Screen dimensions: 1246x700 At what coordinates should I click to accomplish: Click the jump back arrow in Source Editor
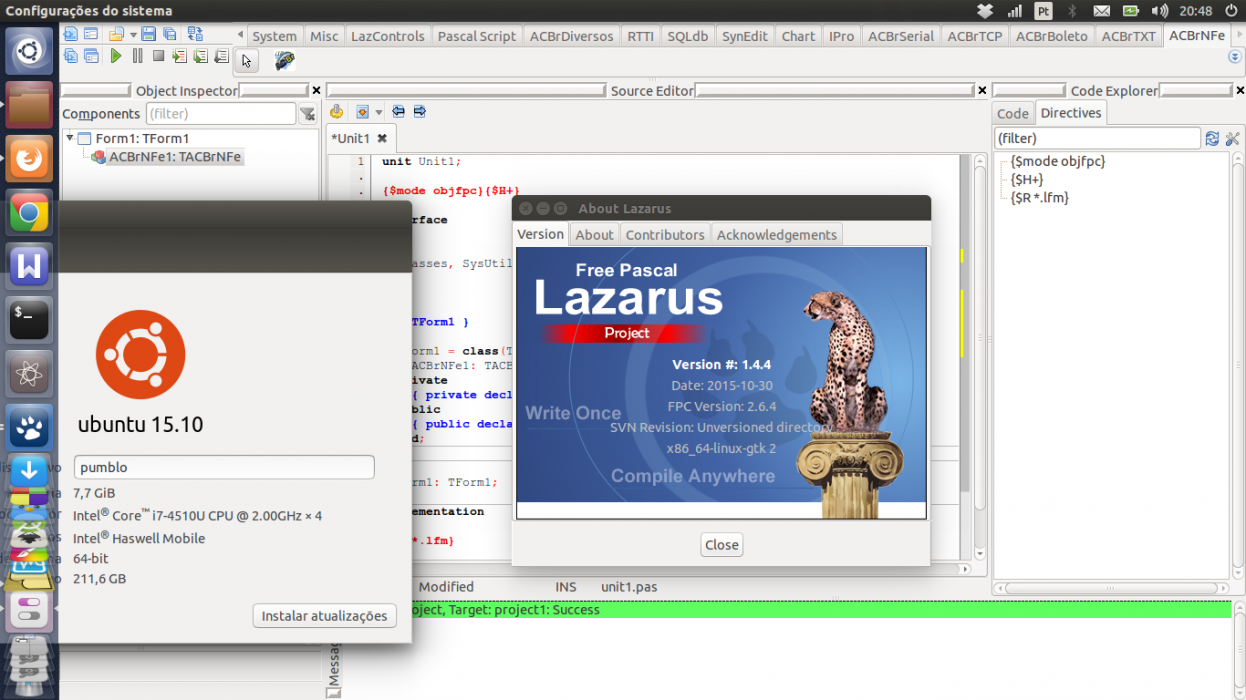(x=398, y=112)
